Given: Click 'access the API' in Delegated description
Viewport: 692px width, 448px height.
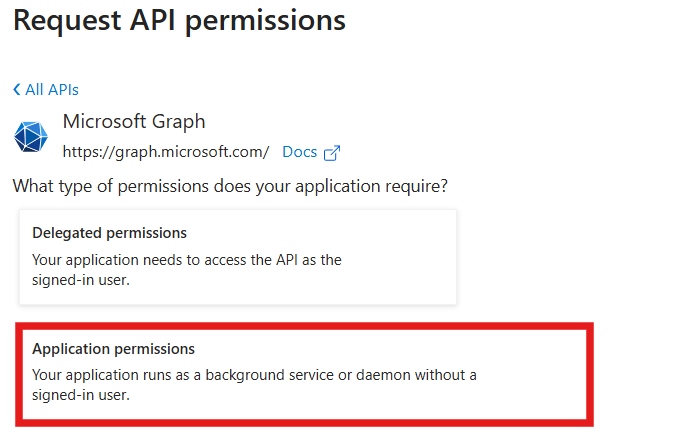Looking at the screenshot, I should [x=251, y=260].
